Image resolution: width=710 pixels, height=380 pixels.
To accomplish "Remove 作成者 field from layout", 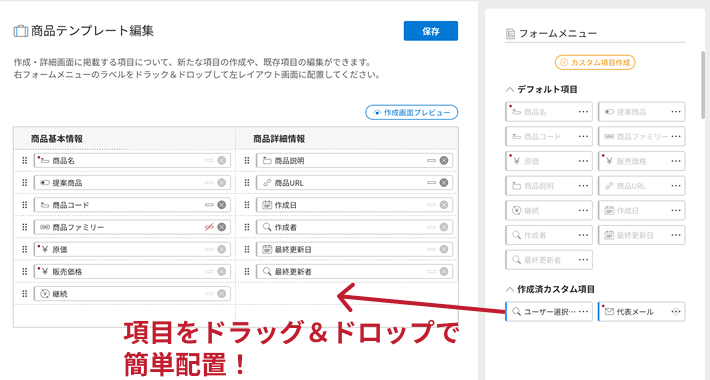I will tap(444, 227).
